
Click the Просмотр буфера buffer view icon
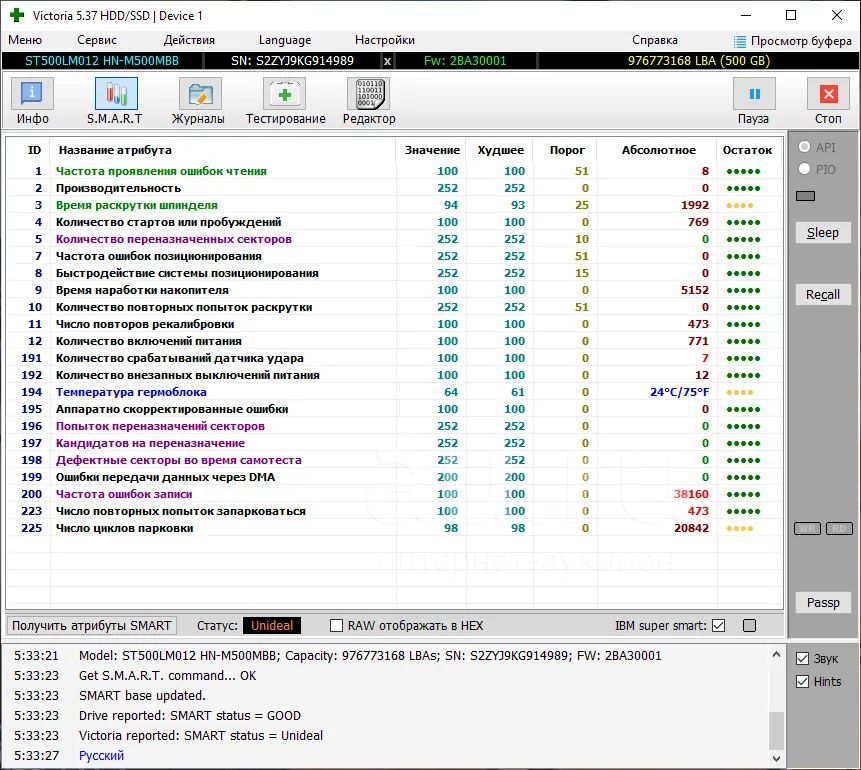tap(740, 41)
